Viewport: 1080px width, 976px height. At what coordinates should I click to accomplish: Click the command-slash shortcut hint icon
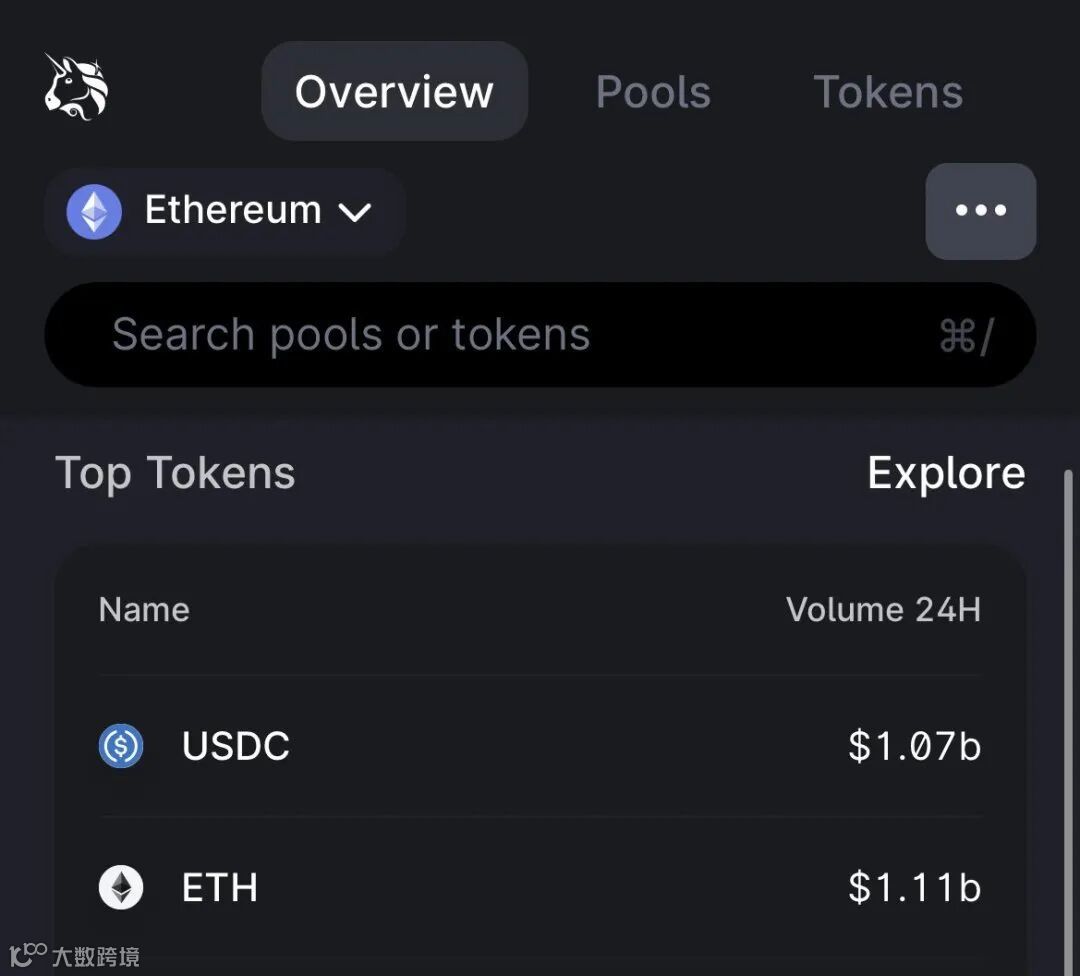[x=966, y=336]
